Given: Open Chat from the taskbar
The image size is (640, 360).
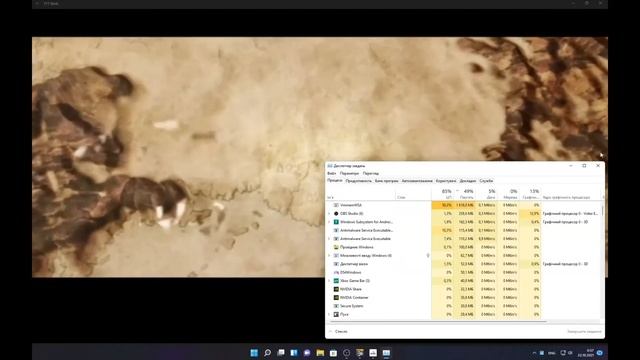Looking at the screenshot, I should 307,353.
